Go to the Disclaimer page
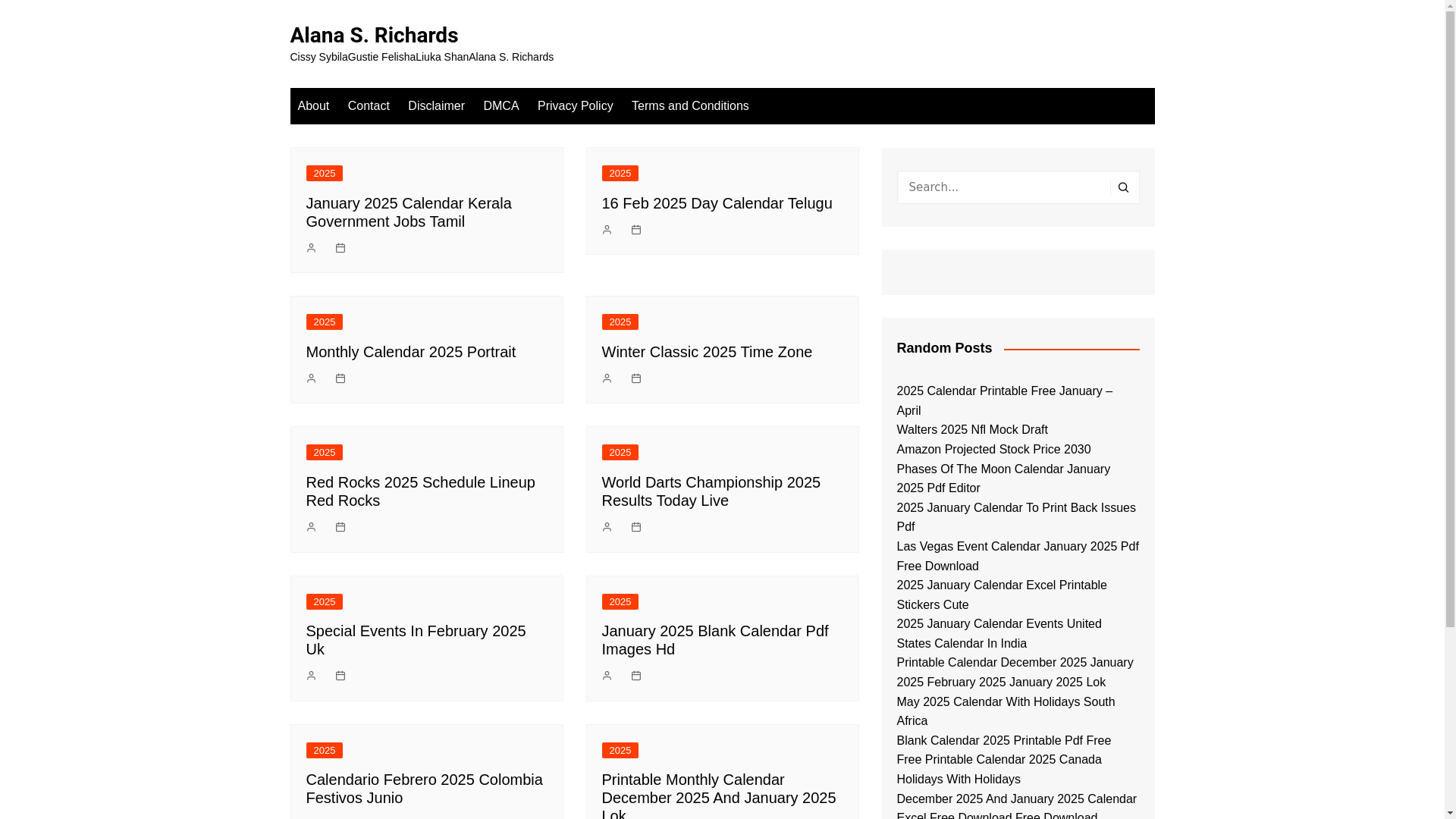Image resolution: width=1456 pixels, height=819 pixels. pyautogui.click(x=436, y=106)
